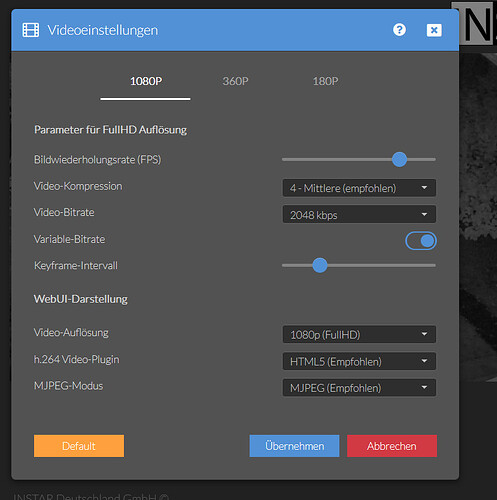Click the WebUI-Darstellung heading
The image size is (497, 500).
81,299
